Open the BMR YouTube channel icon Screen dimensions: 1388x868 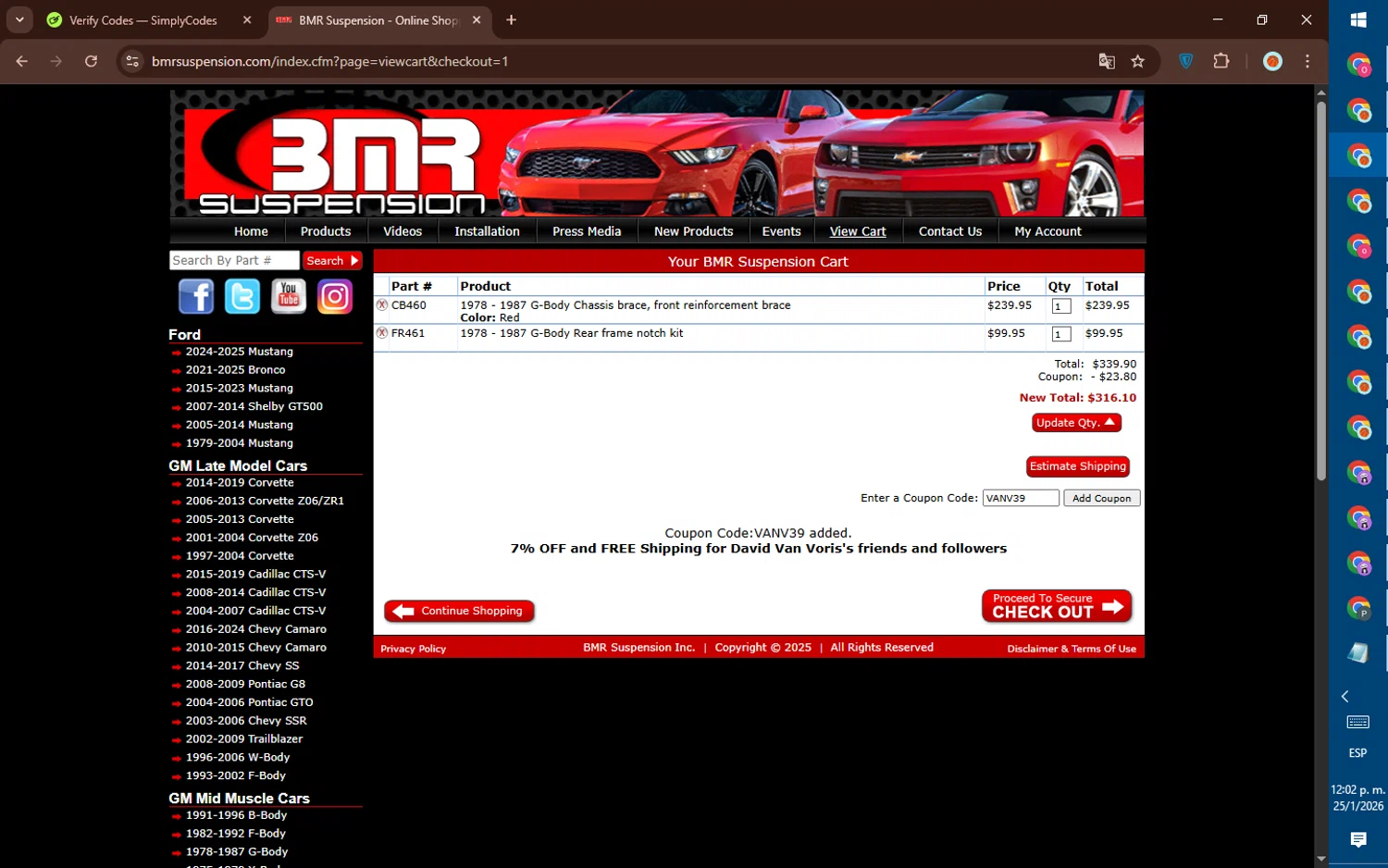(x=289, y=297)
